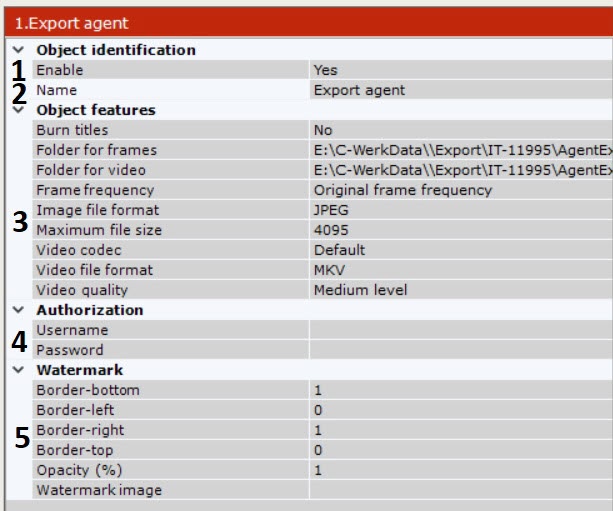Viewport: 613px width, 511px height.
Task: Collapse the Watermark section
Action: pyautogui.click(x=17, y=370)
